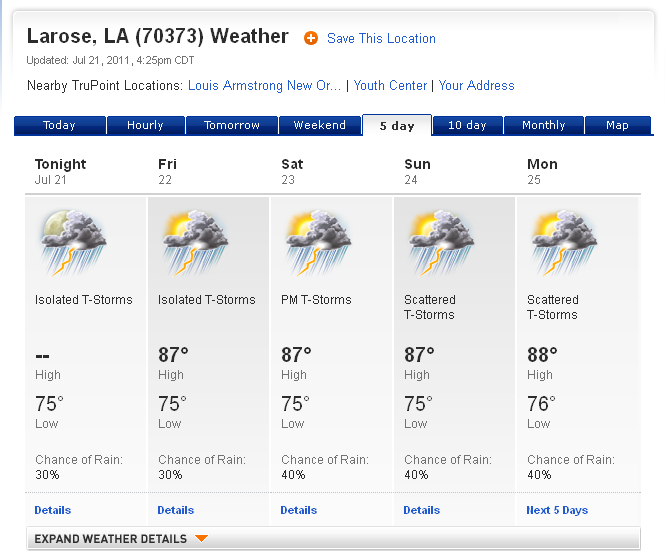Click Tonight's thunderstorm weather icon
The width and height of the screenshot is (665, 559).
[x=73, y=242]
